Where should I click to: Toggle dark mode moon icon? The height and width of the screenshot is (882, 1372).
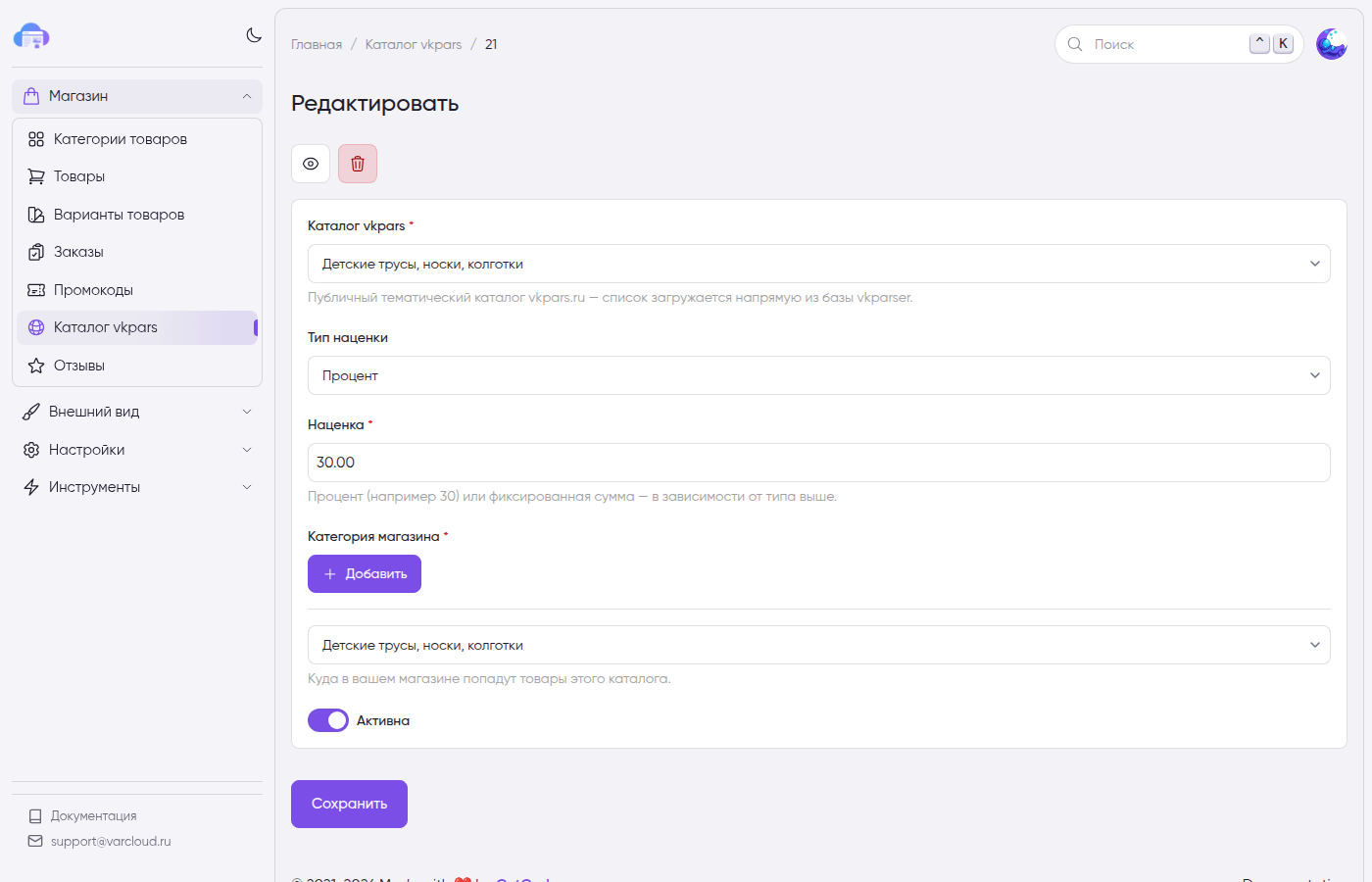254,35
